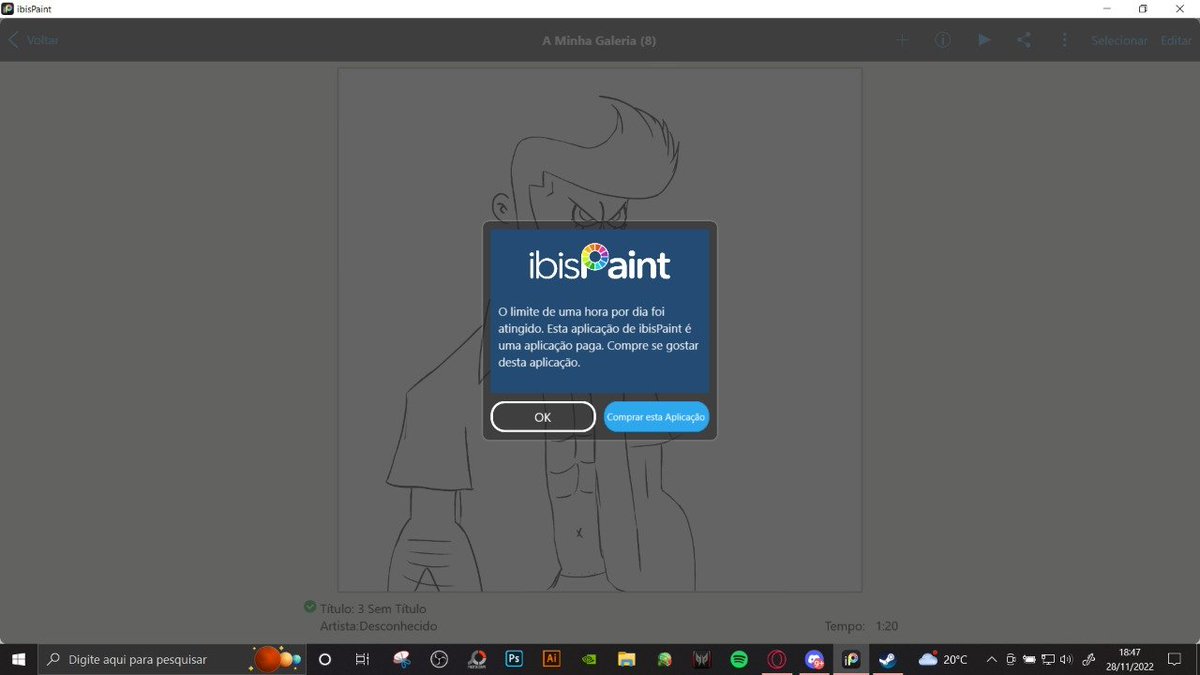
Task: Click the green checkmark beside Título
Action: pyautogui.click(x=310, y=607)
